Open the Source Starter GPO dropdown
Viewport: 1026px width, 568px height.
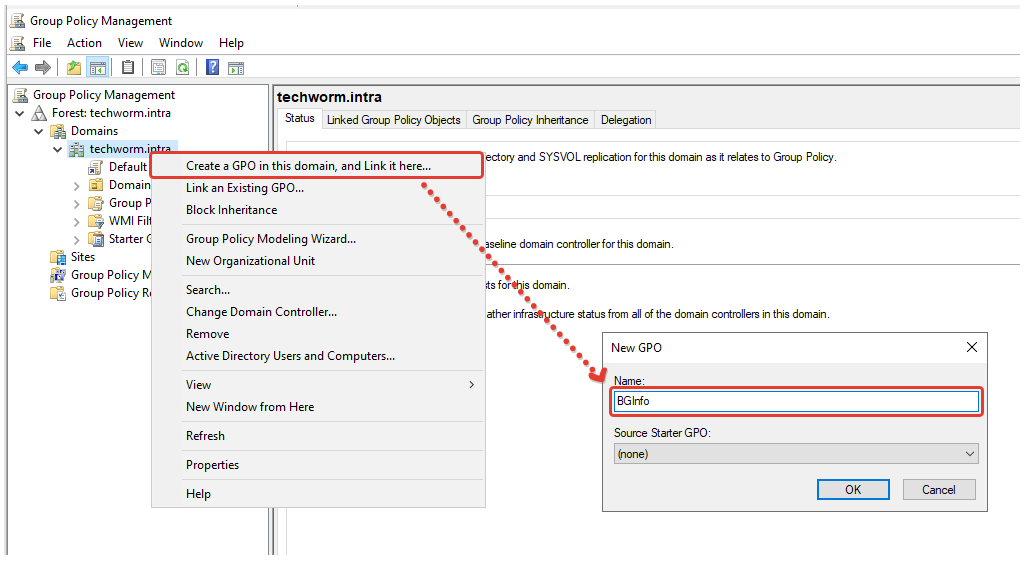point(796,454)
